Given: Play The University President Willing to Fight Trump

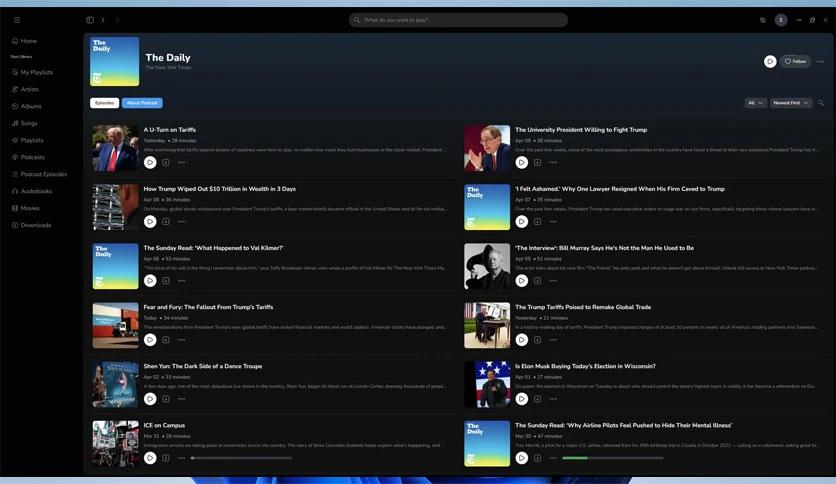Looking at the screenshot, I should tap(522, 163).
